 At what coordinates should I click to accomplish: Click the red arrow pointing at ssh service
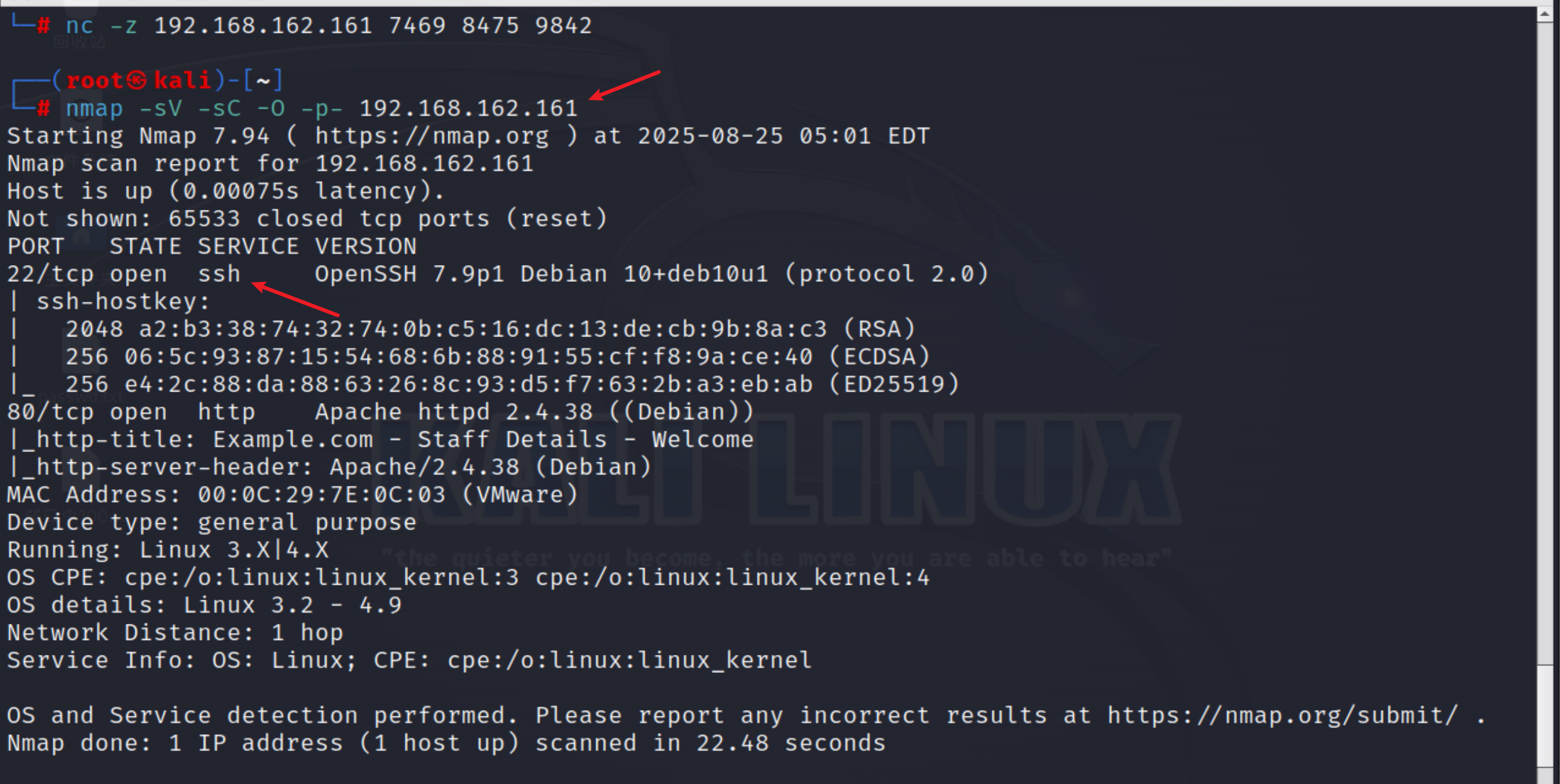click(x=296, y=299)
